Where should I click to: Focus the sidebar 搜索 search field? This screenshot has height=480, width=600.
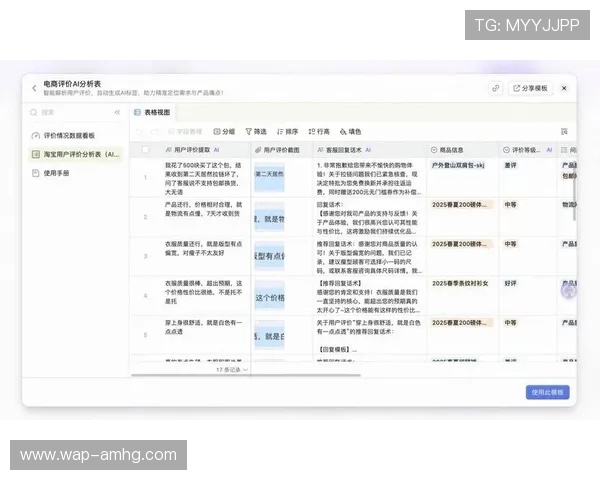coord(69,112)
